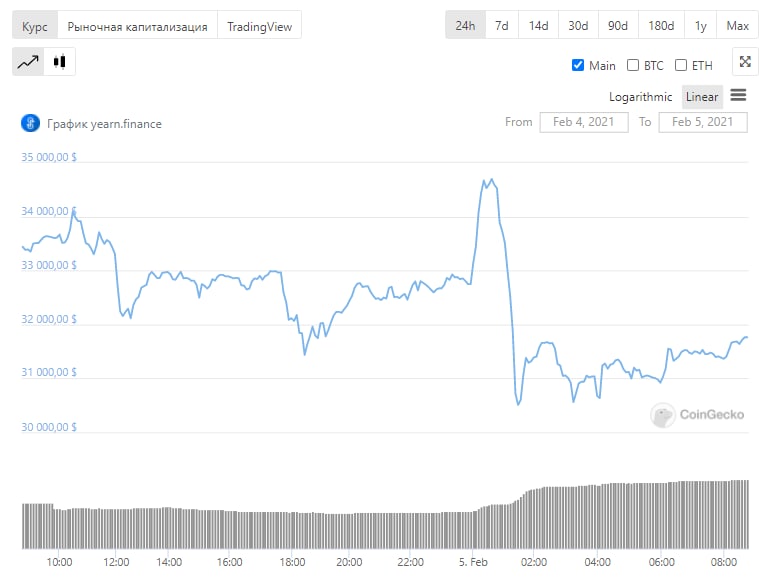Switch chart to Linear scale
The height and width of the screenshot is (588, 760).
click(702, 96)
